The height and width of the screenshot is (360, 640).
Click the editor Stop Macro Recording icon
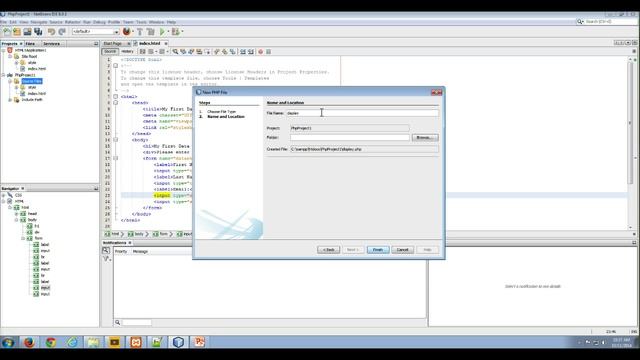[269, 52]
